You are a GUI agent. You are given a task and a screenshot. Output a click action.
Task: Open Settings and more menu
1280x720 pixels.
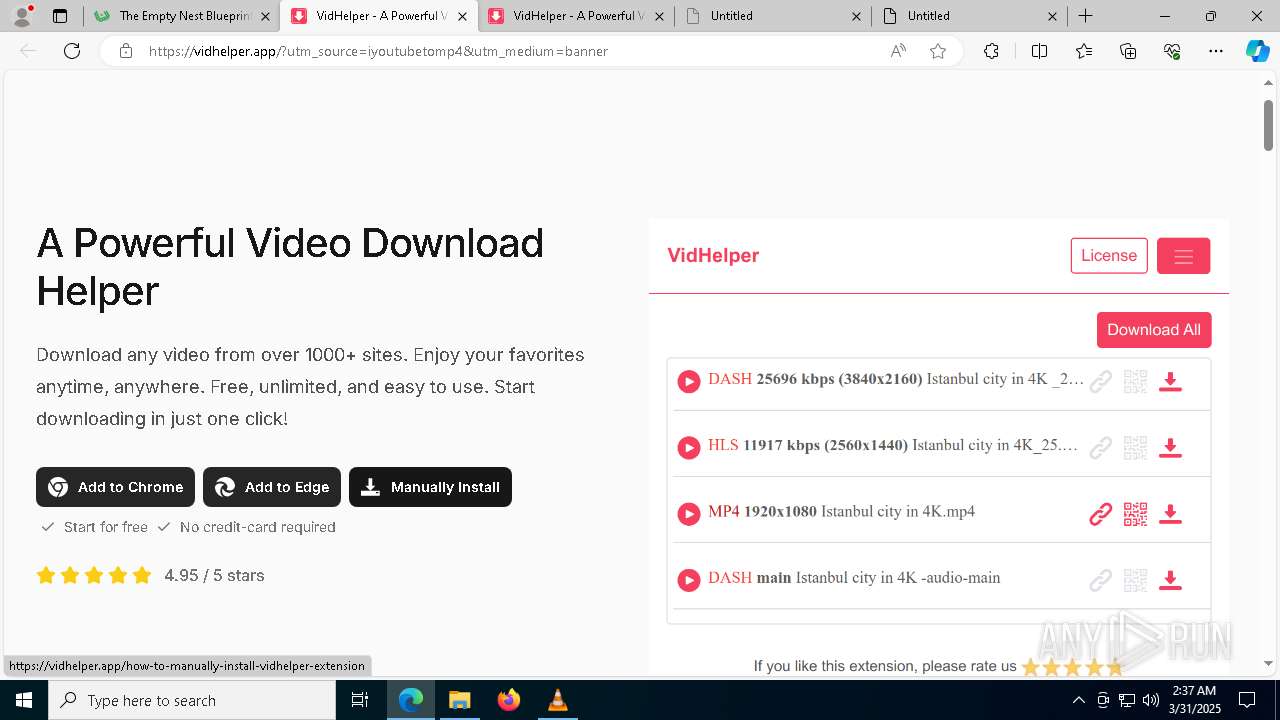pyautogui.click(x=1216, y=51)
